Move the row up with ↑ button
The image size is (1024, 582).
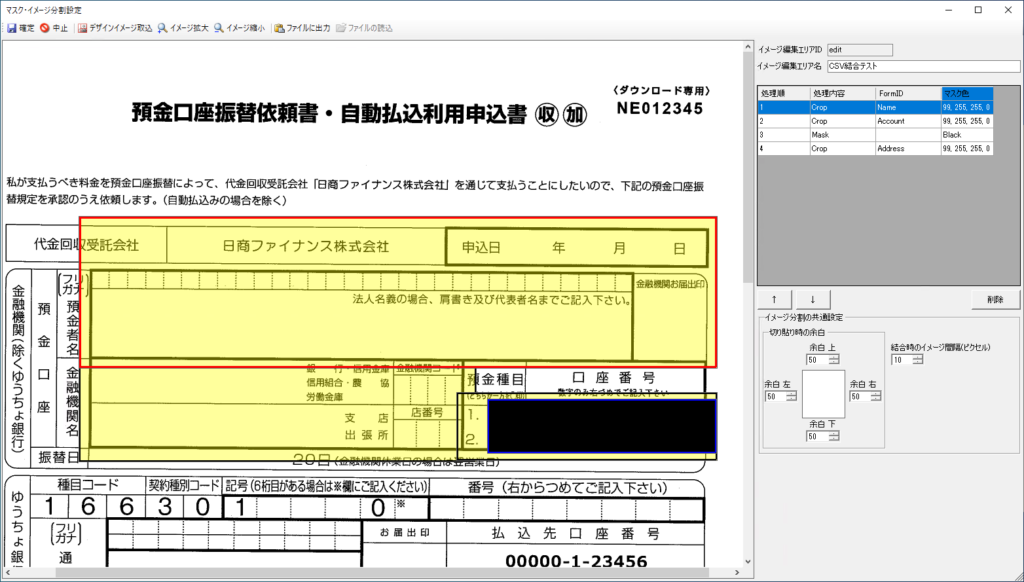[773, 299]
